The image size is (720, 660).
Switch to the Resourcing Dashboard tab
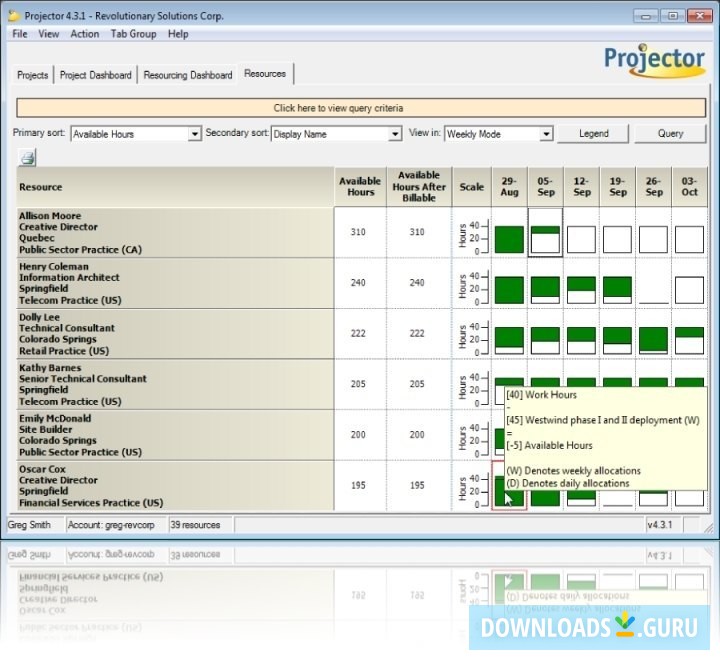coord(188,75)
